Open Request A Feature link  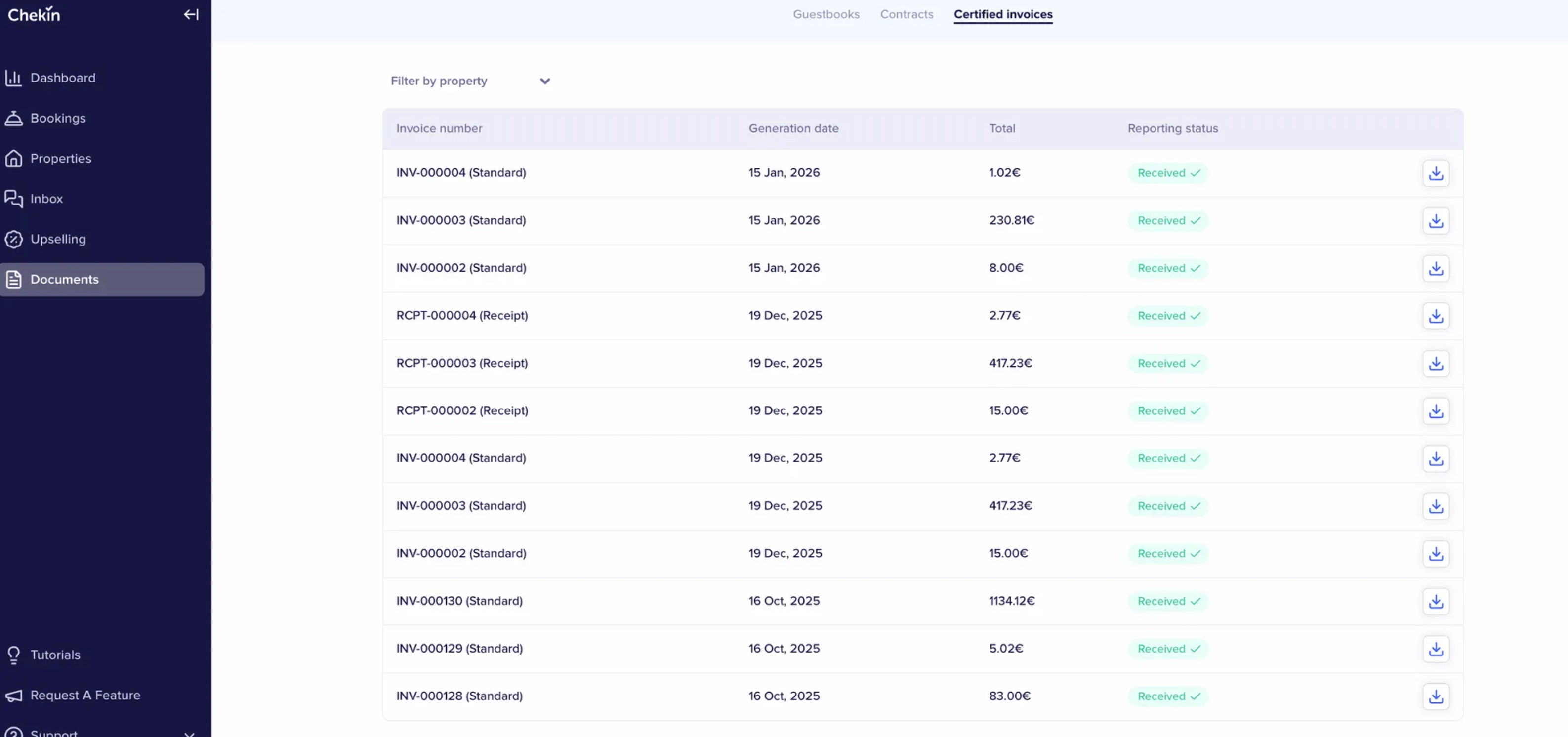pyautogui.click(x=84, y=695)
